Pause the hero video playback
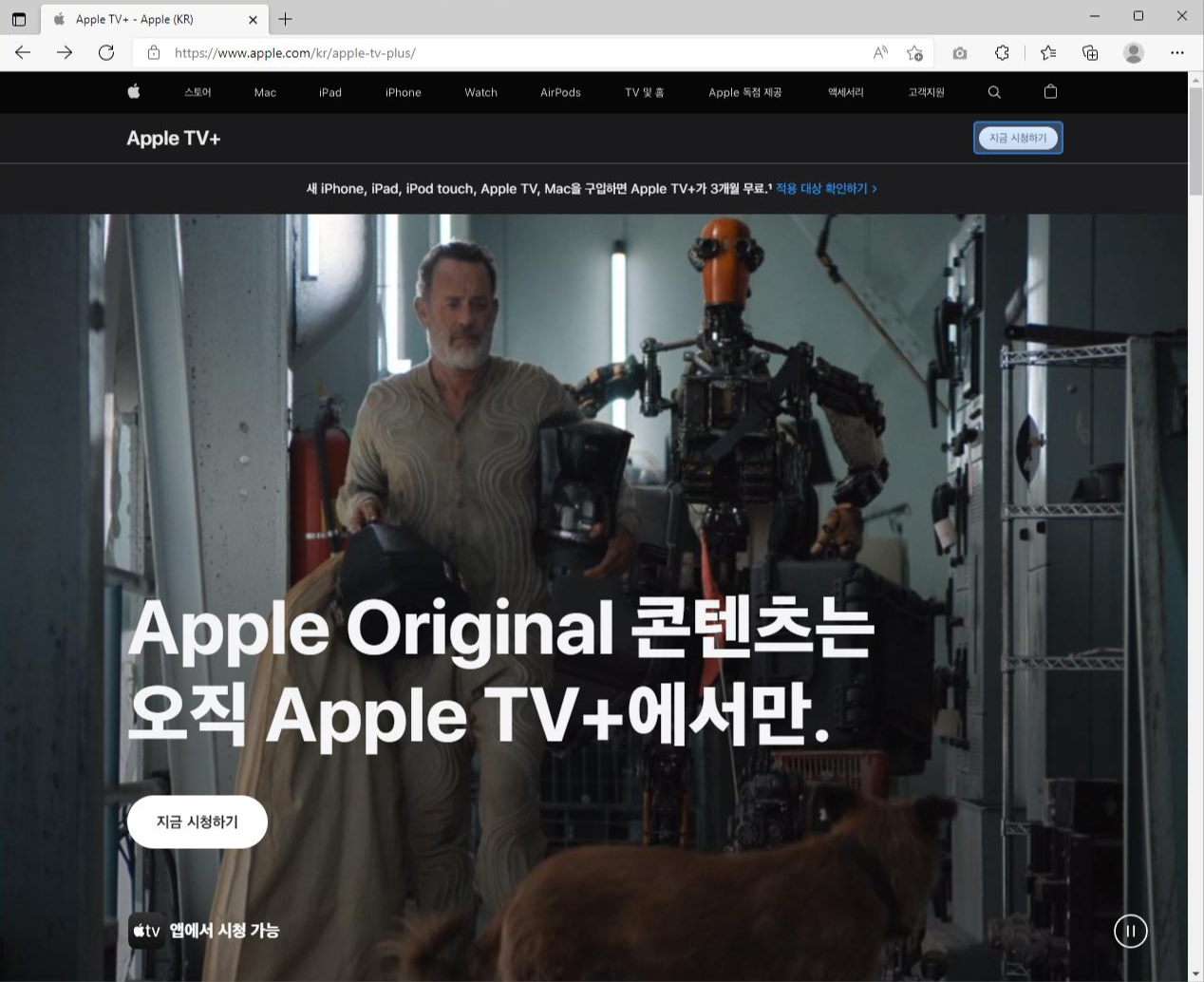This screenshot has height=982, width=1204. click(1130, 931)
